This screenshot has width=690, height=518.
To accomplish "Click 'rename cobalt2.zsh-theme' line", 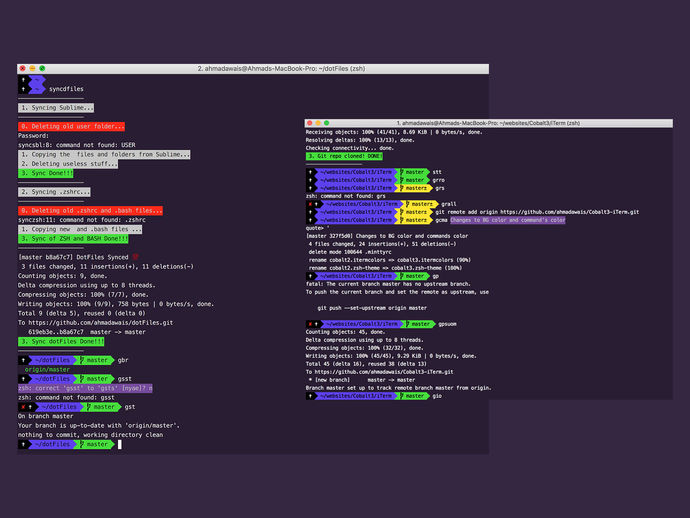I will (385, 268).
